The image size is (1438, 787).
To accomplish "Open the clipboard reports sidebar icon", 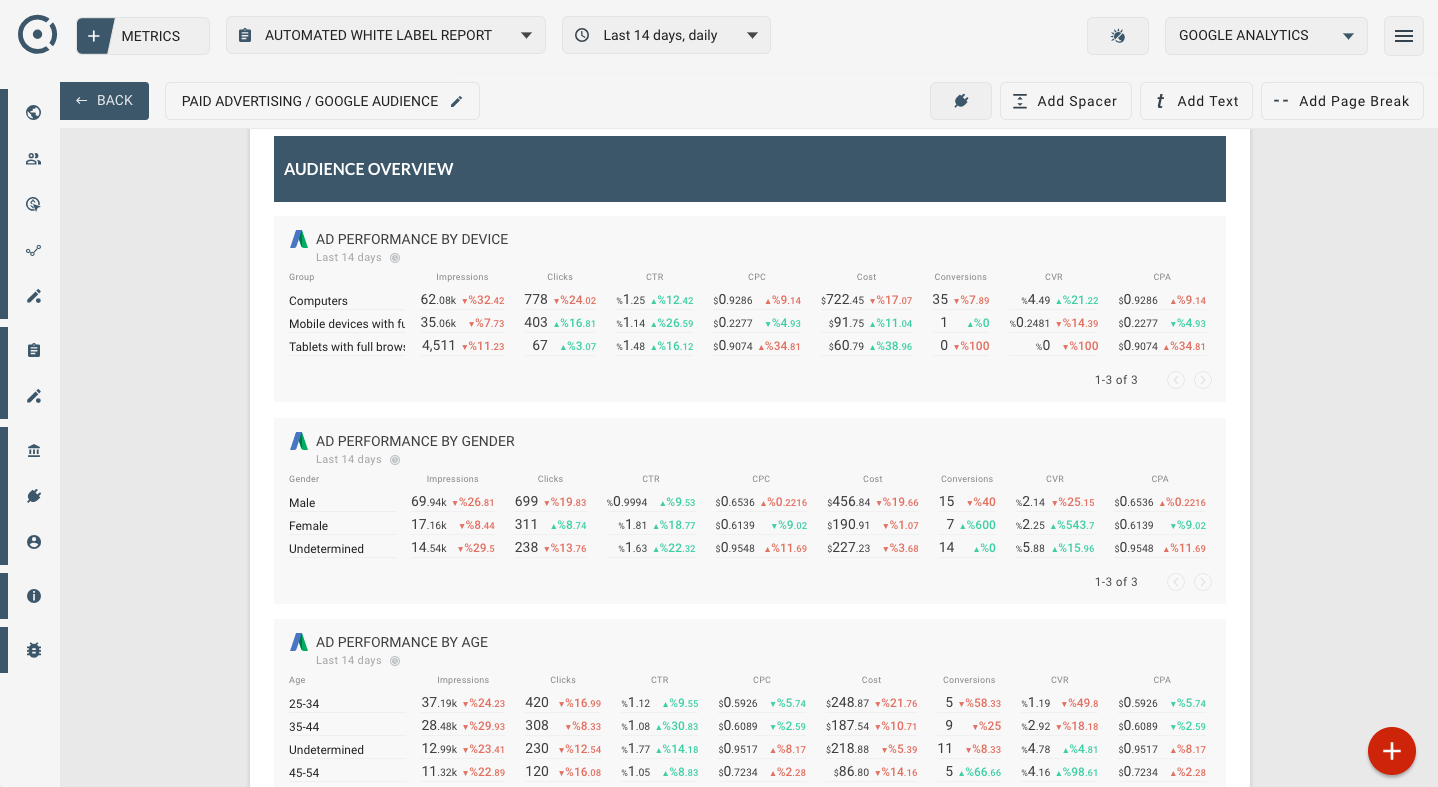I will (34, 350).
